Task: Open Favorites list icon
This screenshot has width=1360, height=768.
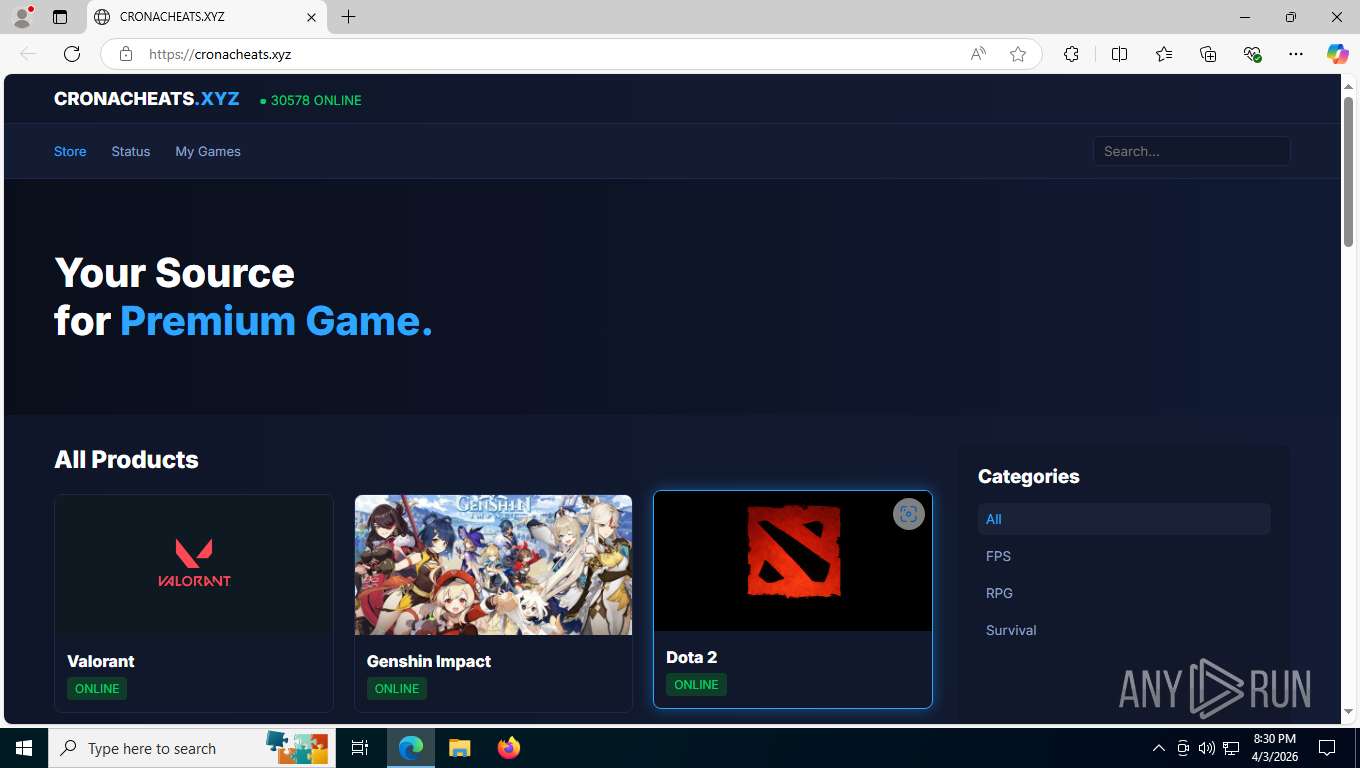Action: click(x=1164, y=54)
